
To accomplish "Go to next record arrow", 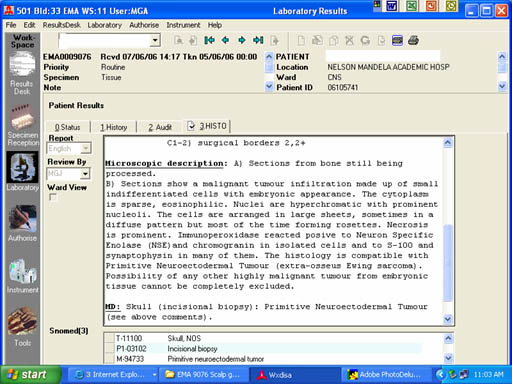I will pyautogui.click(x=242, y=40).
